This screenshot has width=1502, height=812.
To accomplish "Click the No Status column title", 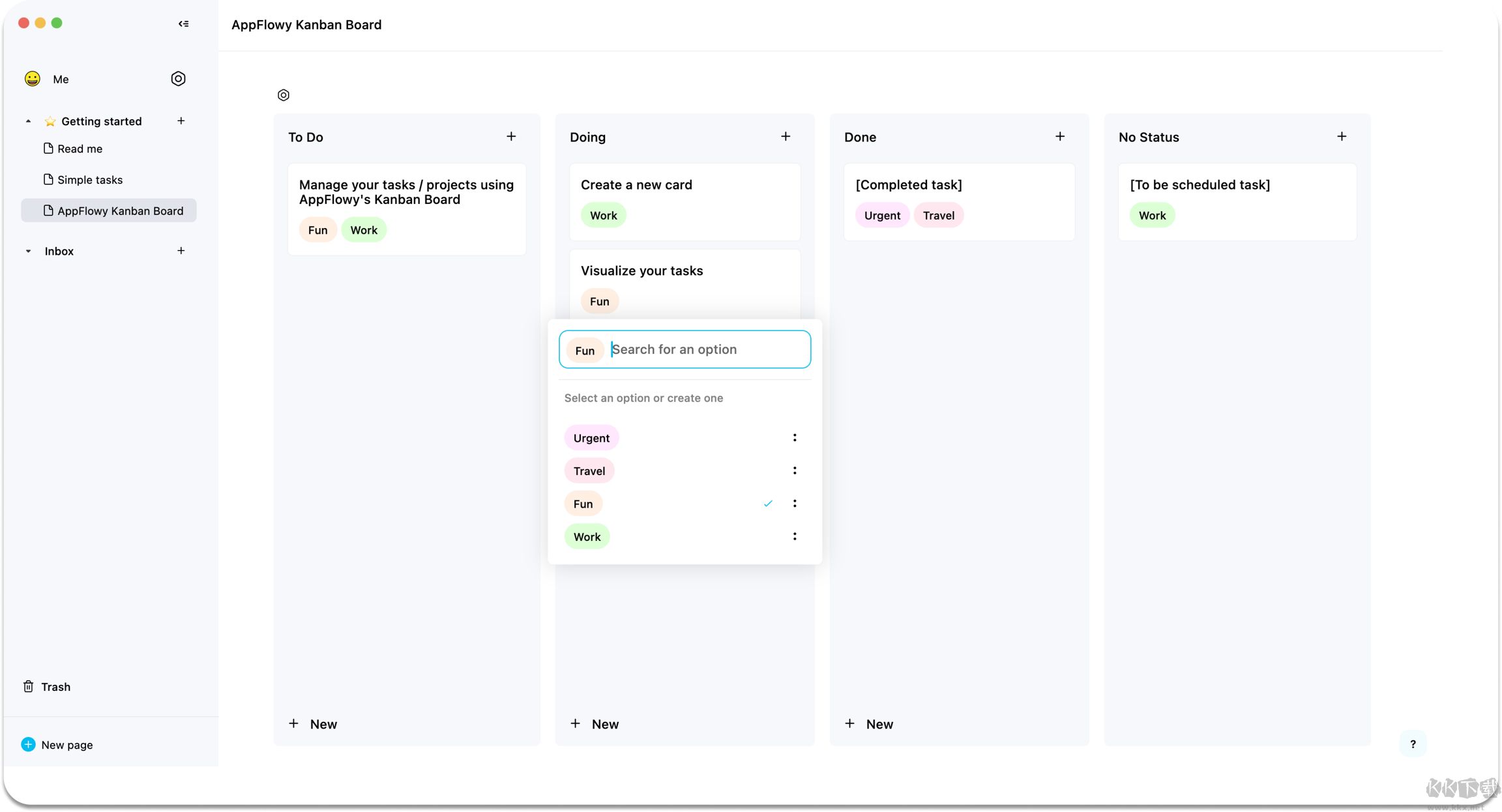I will (1149, 138).
